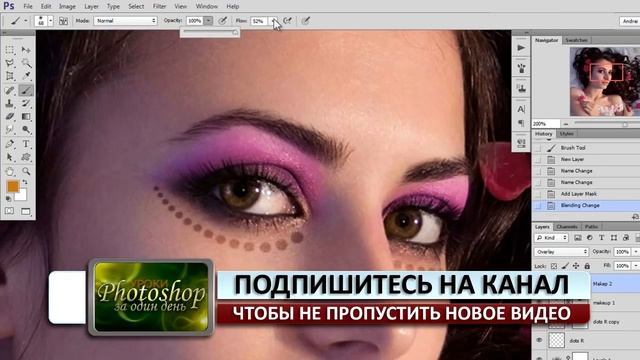The height and width of the screenshot is (360, 640).
Task: Click the orange foreground color swatch
Action: pos(13,187)
